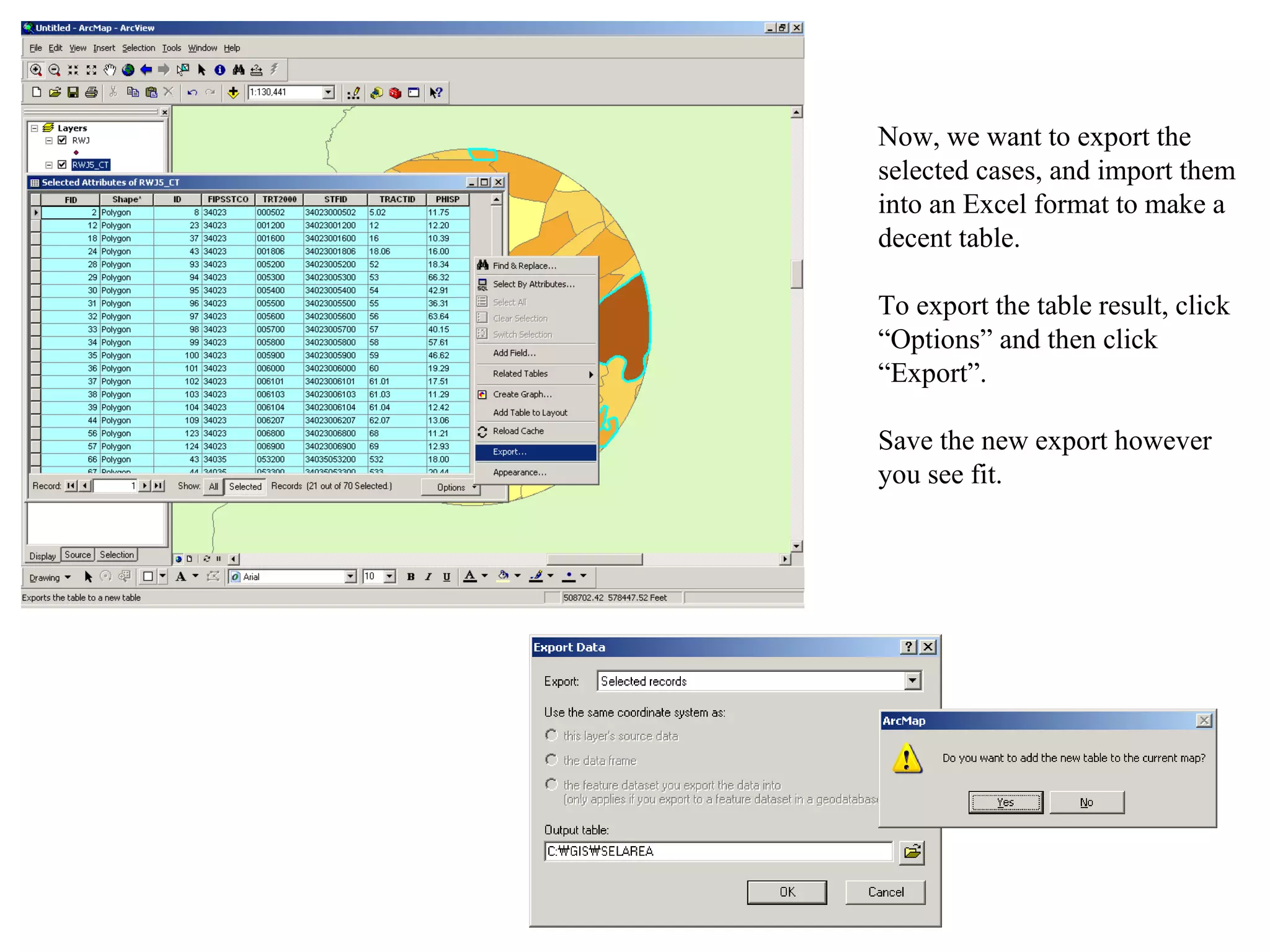Select the Pan hand tool
The height and width of the screenshot is (952, 1270).
(110, 70)
